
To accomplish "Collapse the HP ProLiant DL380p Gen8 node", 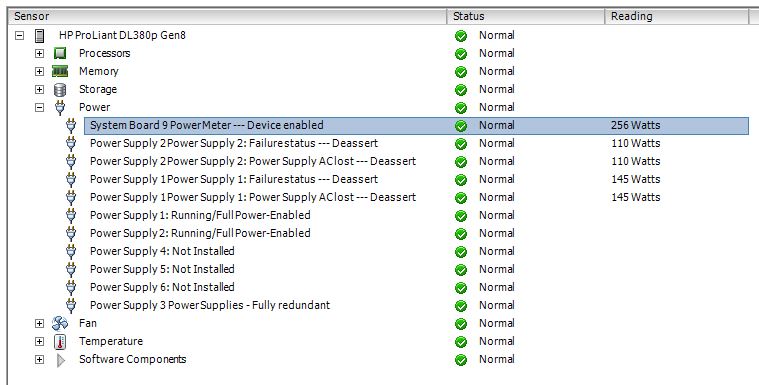I will click(19, 35).
